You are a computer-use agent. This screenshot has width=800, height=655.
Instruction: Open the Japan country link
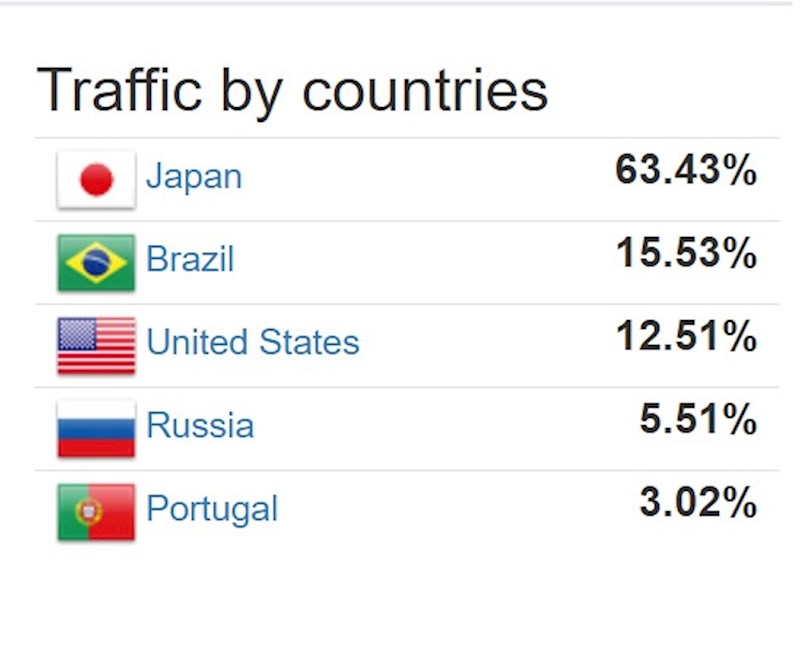pyautogui.click(x=194, y=177)
